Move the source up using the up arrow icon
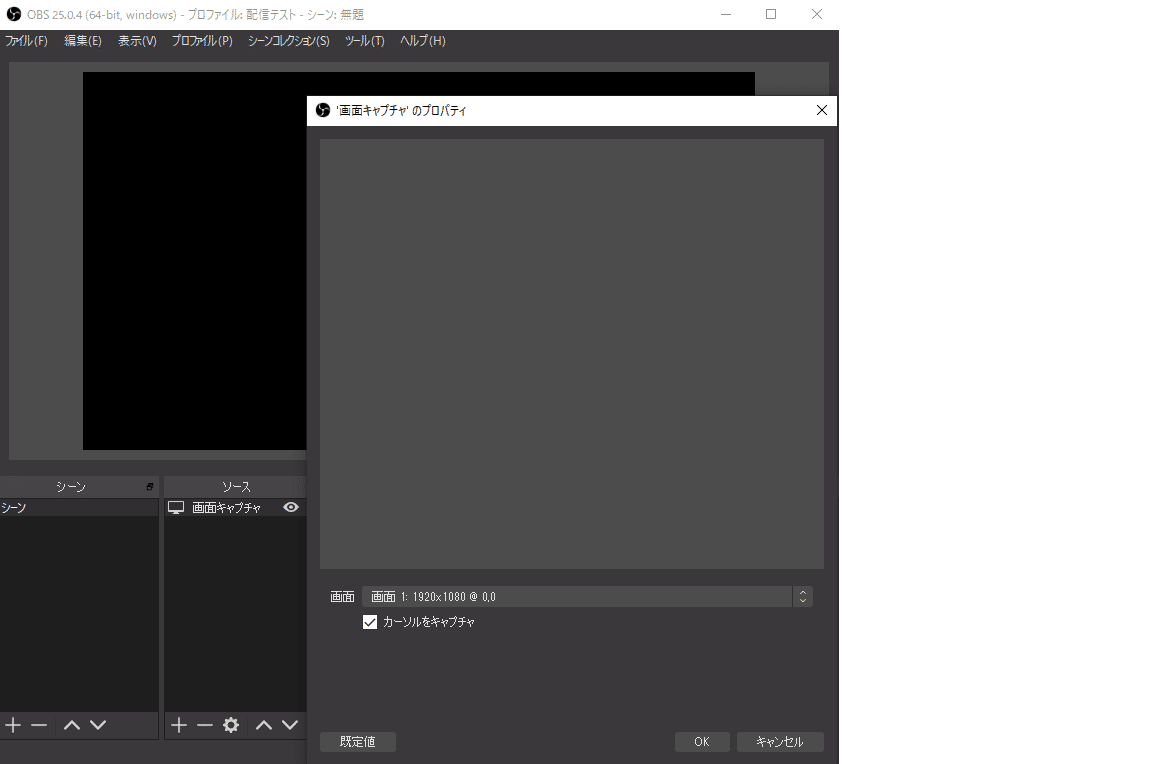Image resolution: width=1152 pixels, height=764 pixels. [263, 725]
